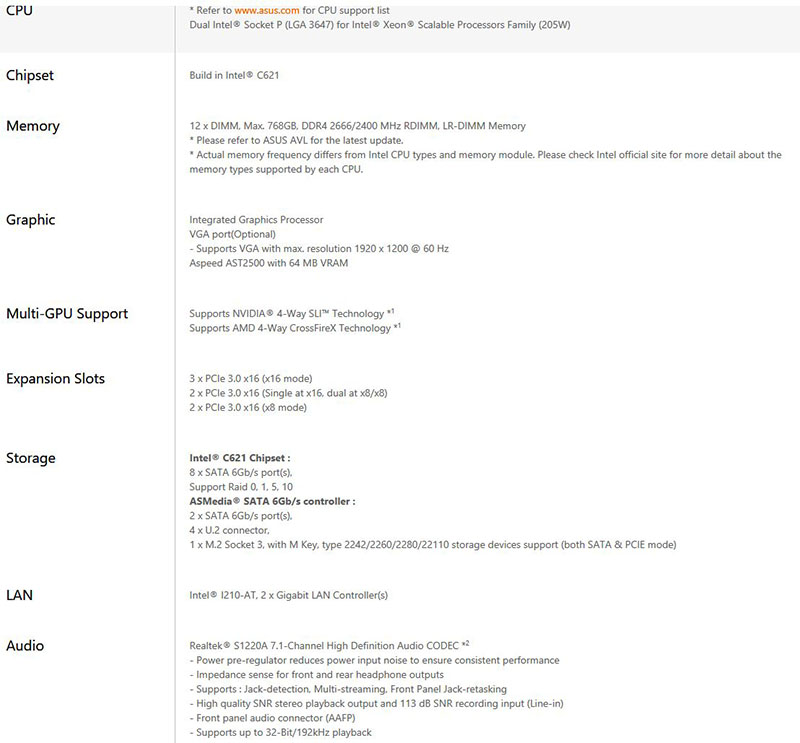
Task: Click the Realtek S1220A audio codec line
Action: point(329,646)
